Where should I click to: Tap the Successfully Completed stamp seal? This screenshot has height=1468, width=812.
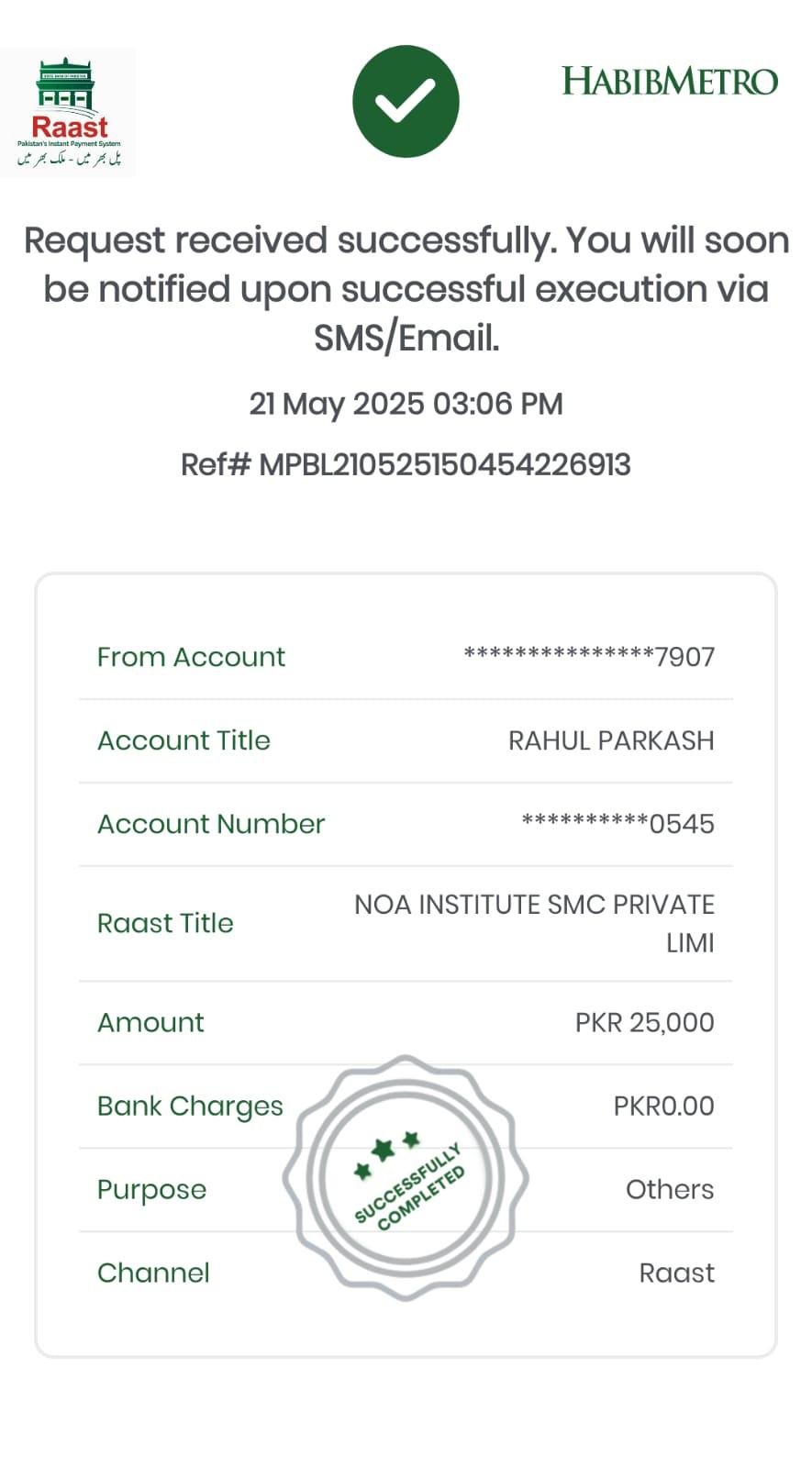406,1178
